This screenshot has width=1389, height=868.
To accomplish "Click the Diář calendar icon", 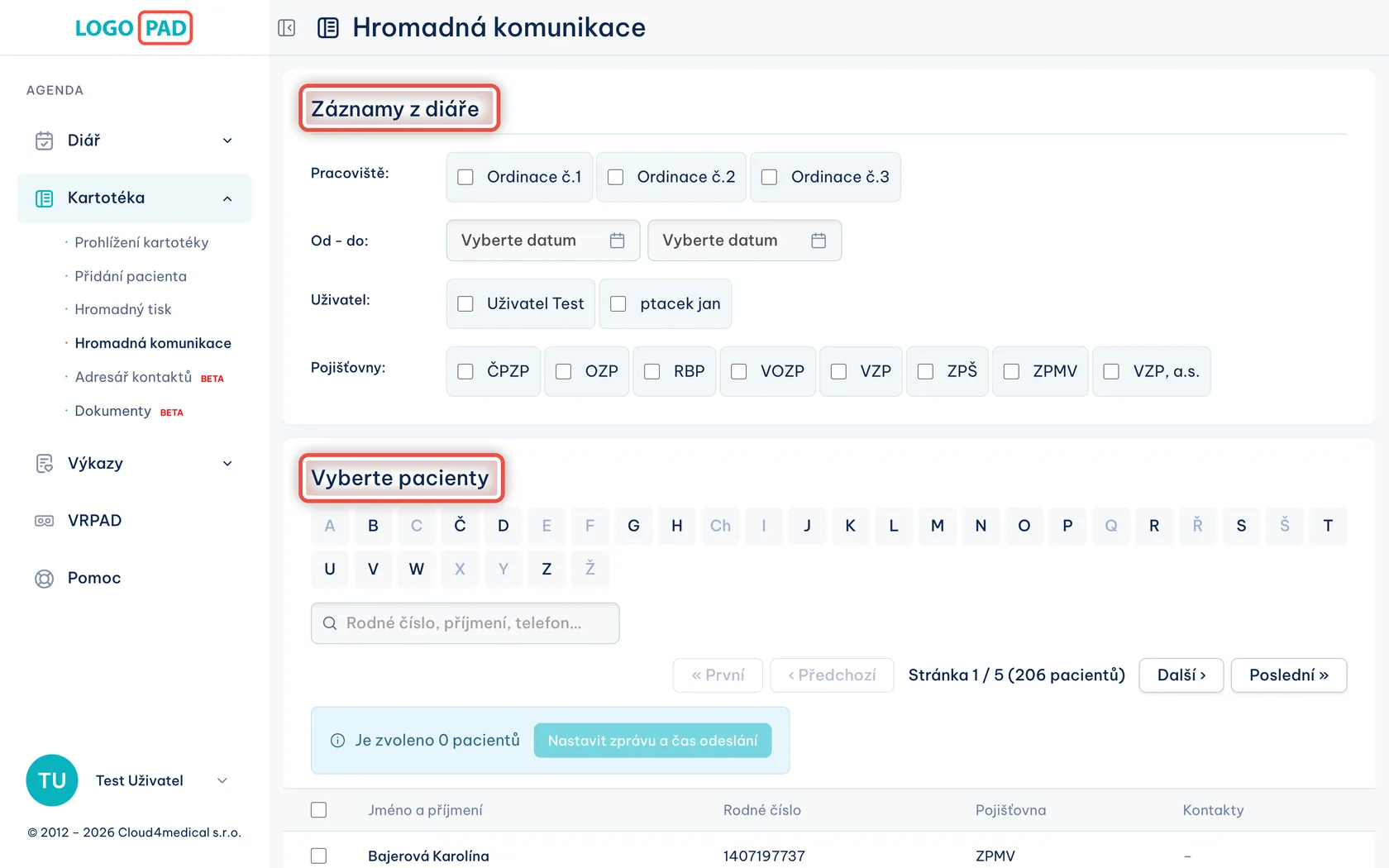I will [44, 141].
